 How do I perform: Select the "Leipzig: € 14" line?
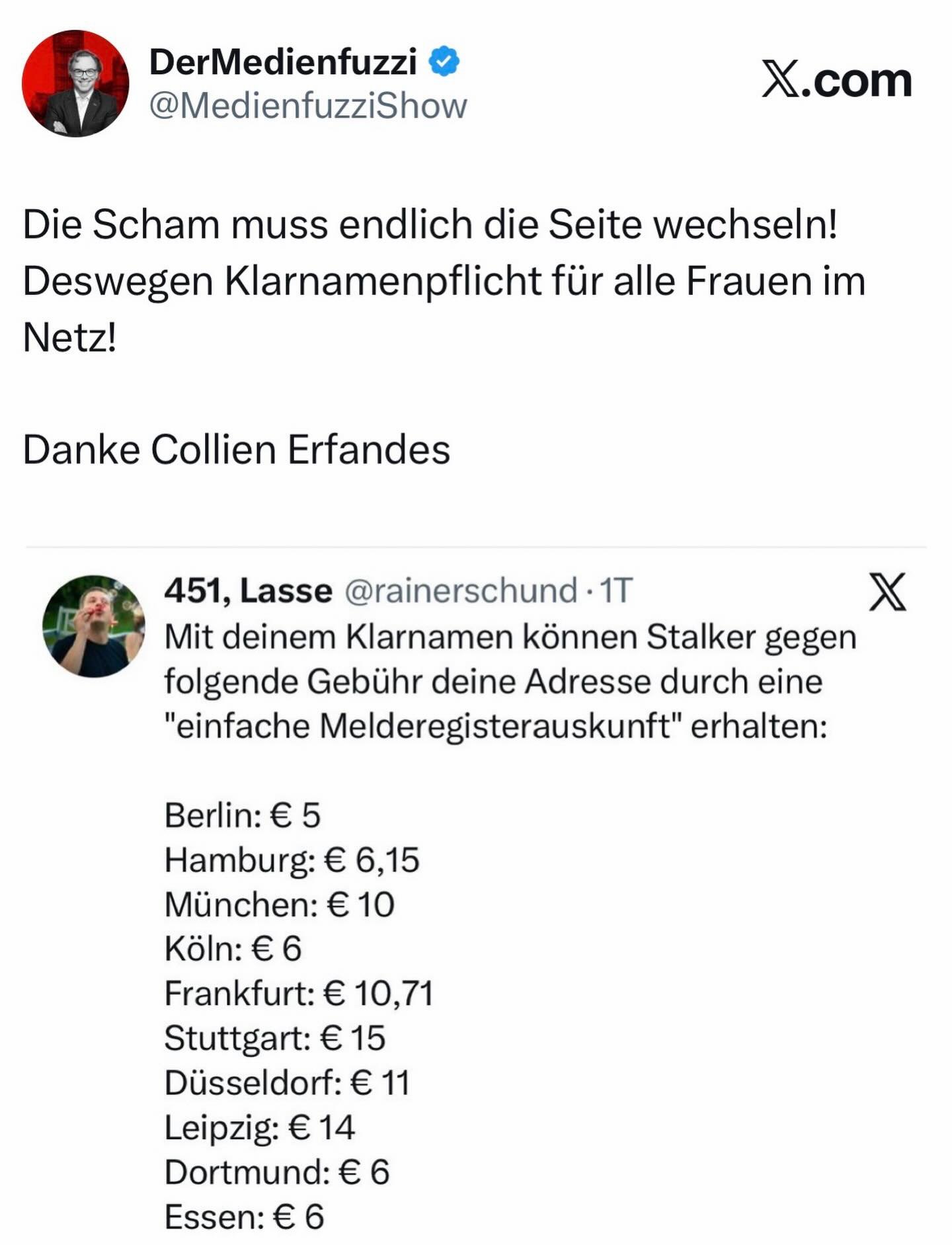click(259, 1127)
